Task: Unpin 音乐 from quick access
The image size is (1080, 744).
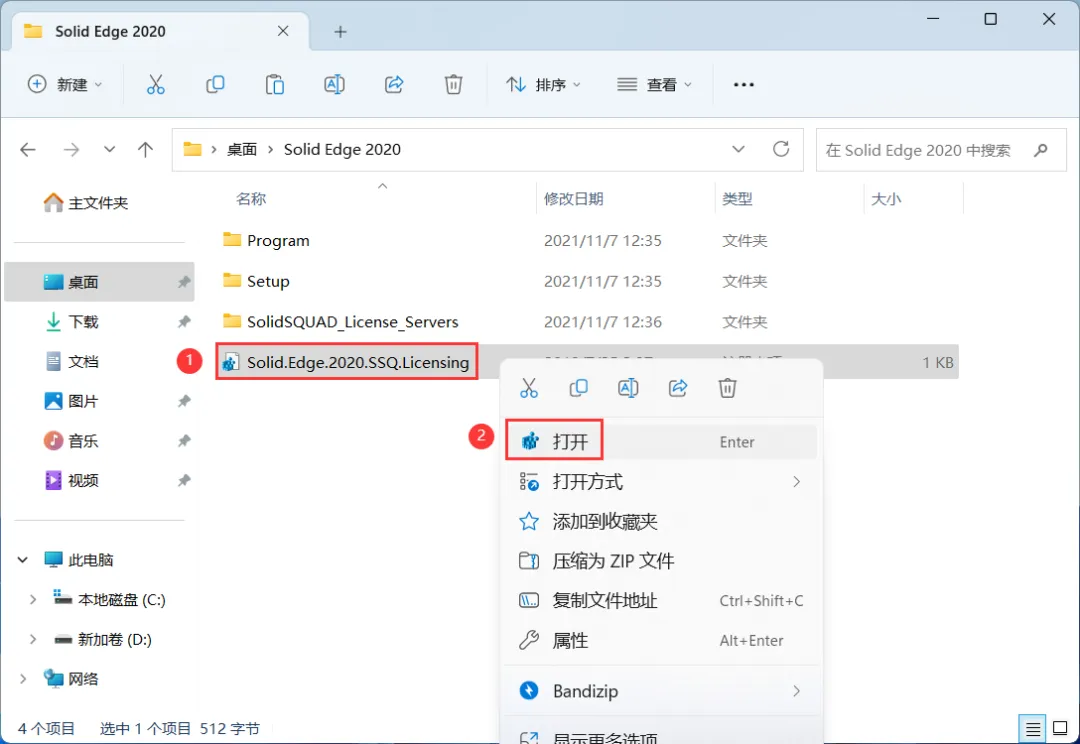Action: (x=184, y=441)
